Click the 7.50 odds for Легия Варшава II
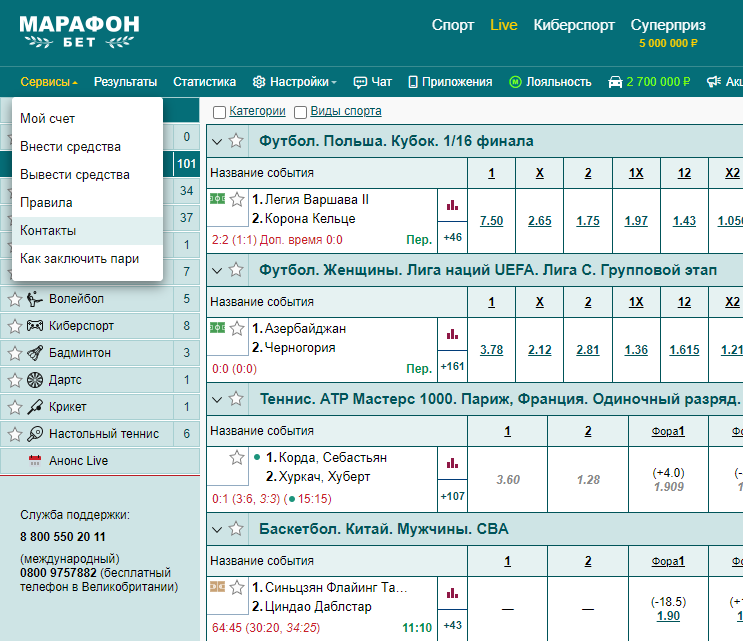Viewport: 743px width, 641px height. click(x=491, y=221)
